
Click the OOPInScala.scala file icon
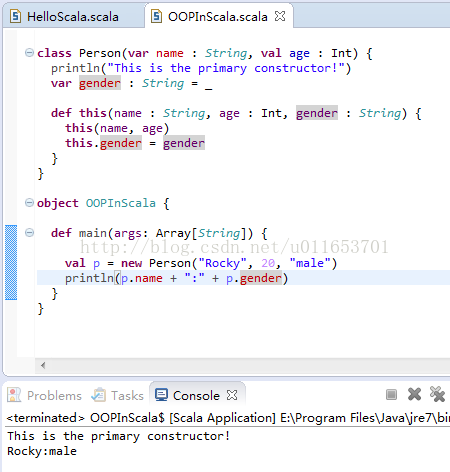pyautogui.click(x=156, y=16)
